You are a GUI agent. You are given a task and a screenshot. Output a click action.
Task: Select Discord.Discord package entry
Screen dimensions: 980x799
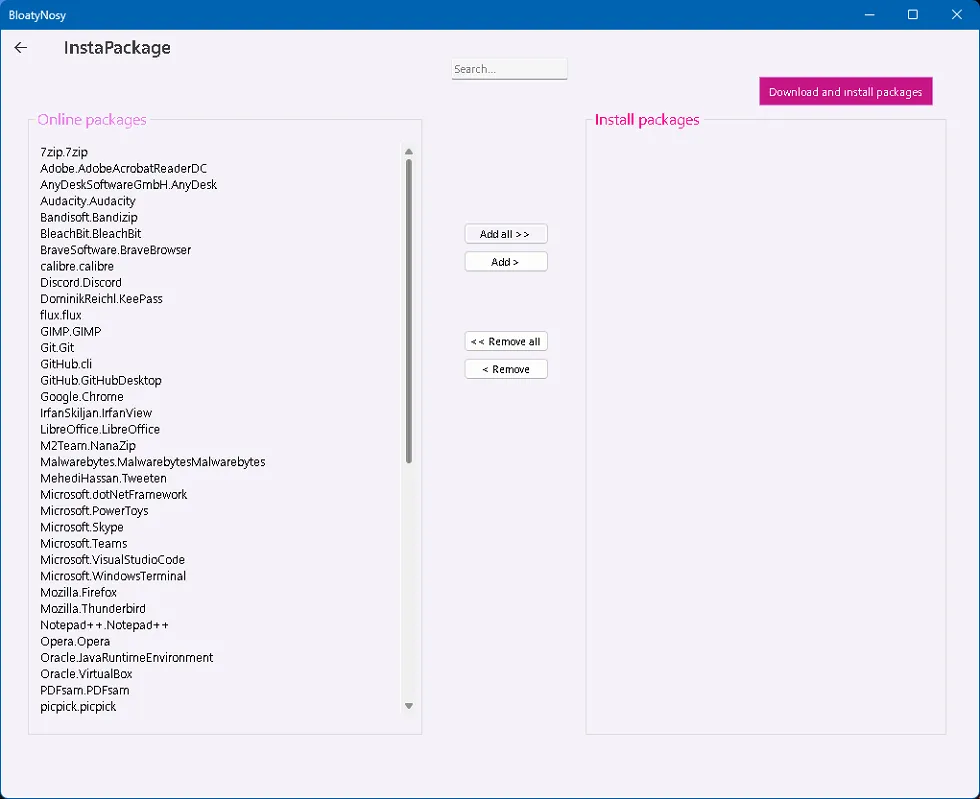(80, 283)
